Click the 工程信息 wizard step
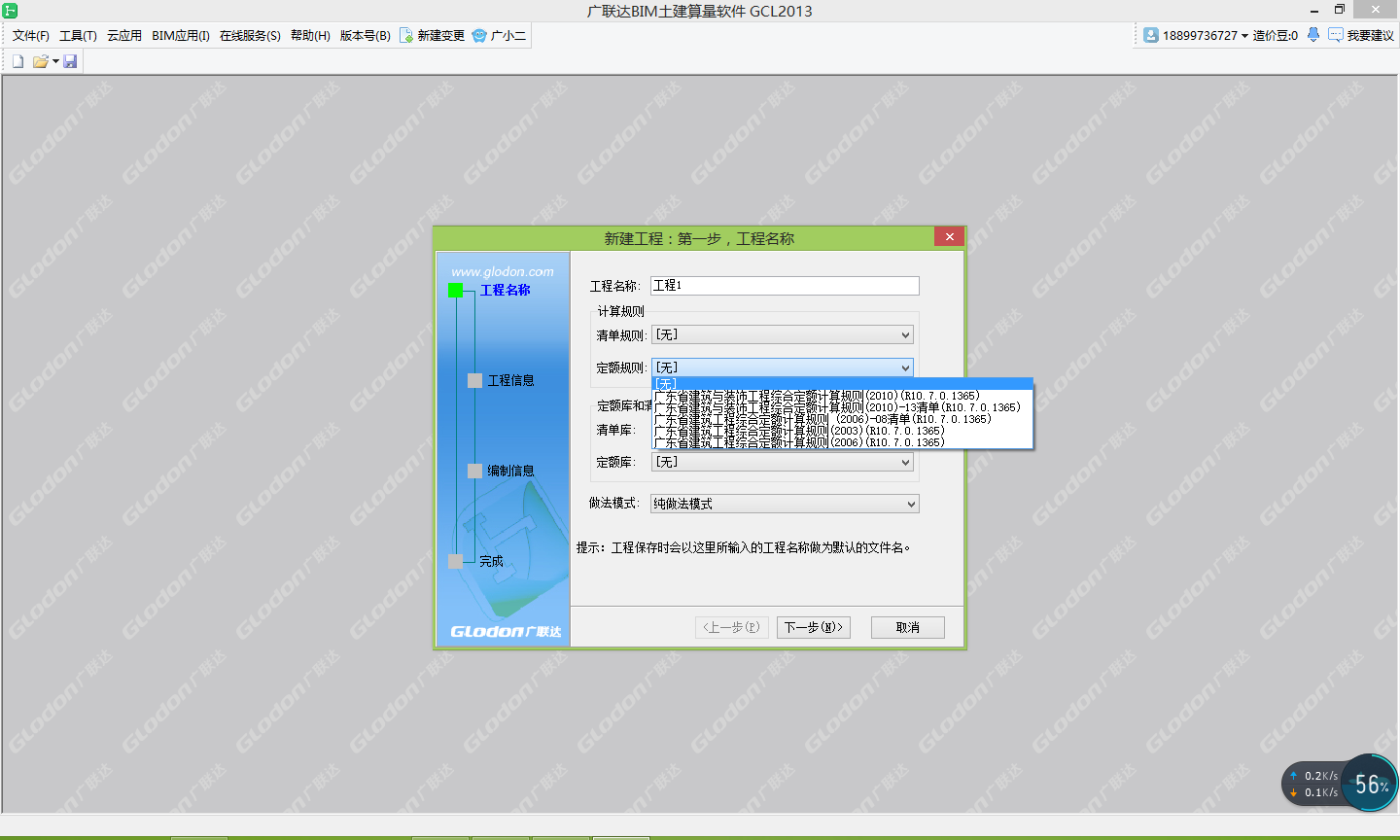This screenshot has height=840, width=1400. [x=510, y=380]
